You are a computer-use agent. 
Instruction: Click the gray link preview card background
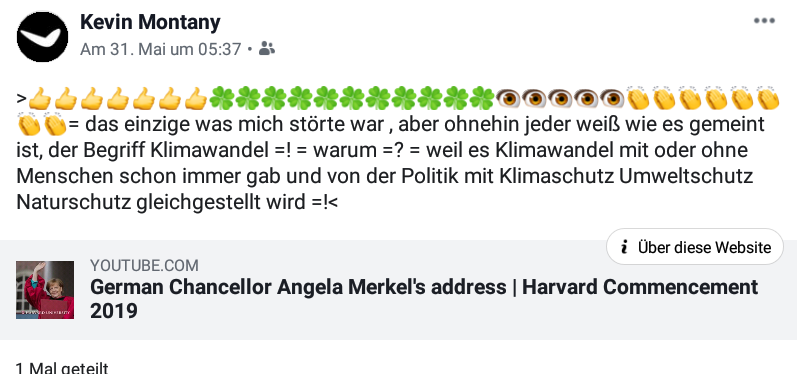coord(398,290)
